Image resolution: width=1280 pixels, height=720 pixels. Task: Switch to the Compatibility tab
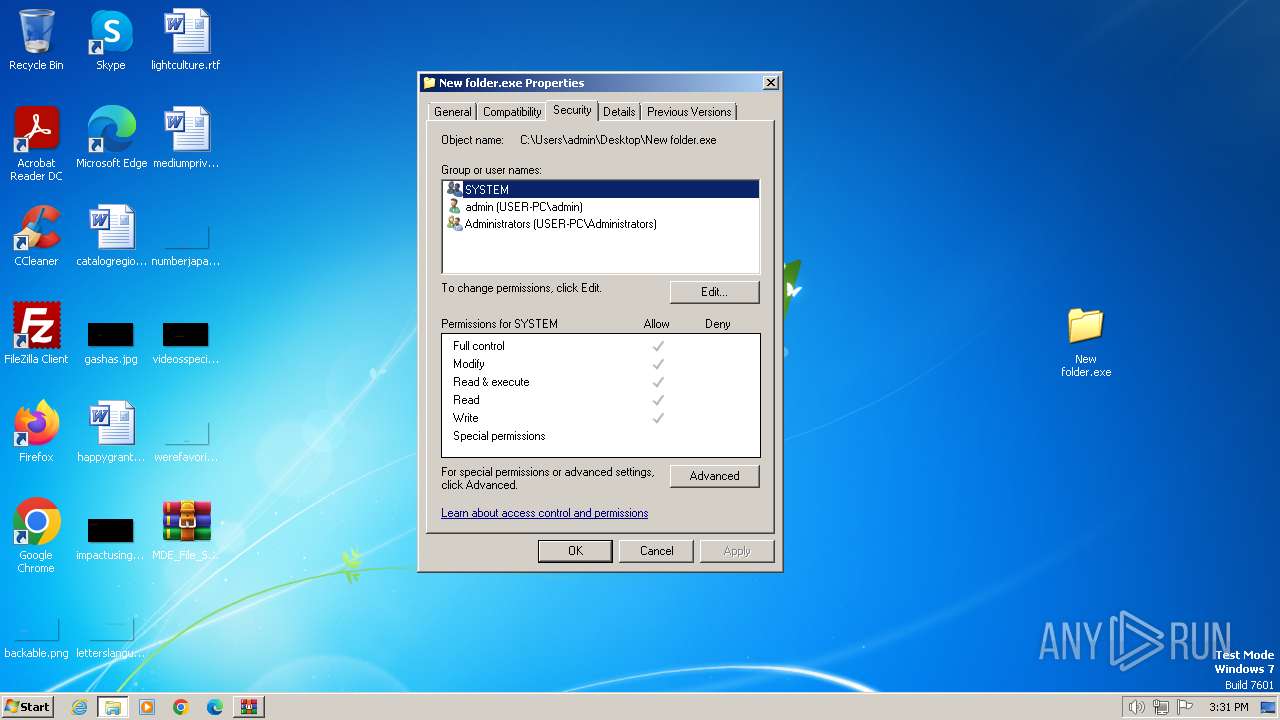pyautogui.click(x=512, y=112)
